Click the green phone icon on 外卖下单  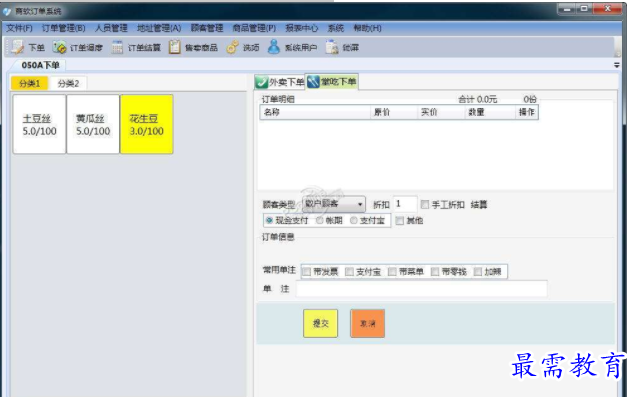tap(262, 82)
